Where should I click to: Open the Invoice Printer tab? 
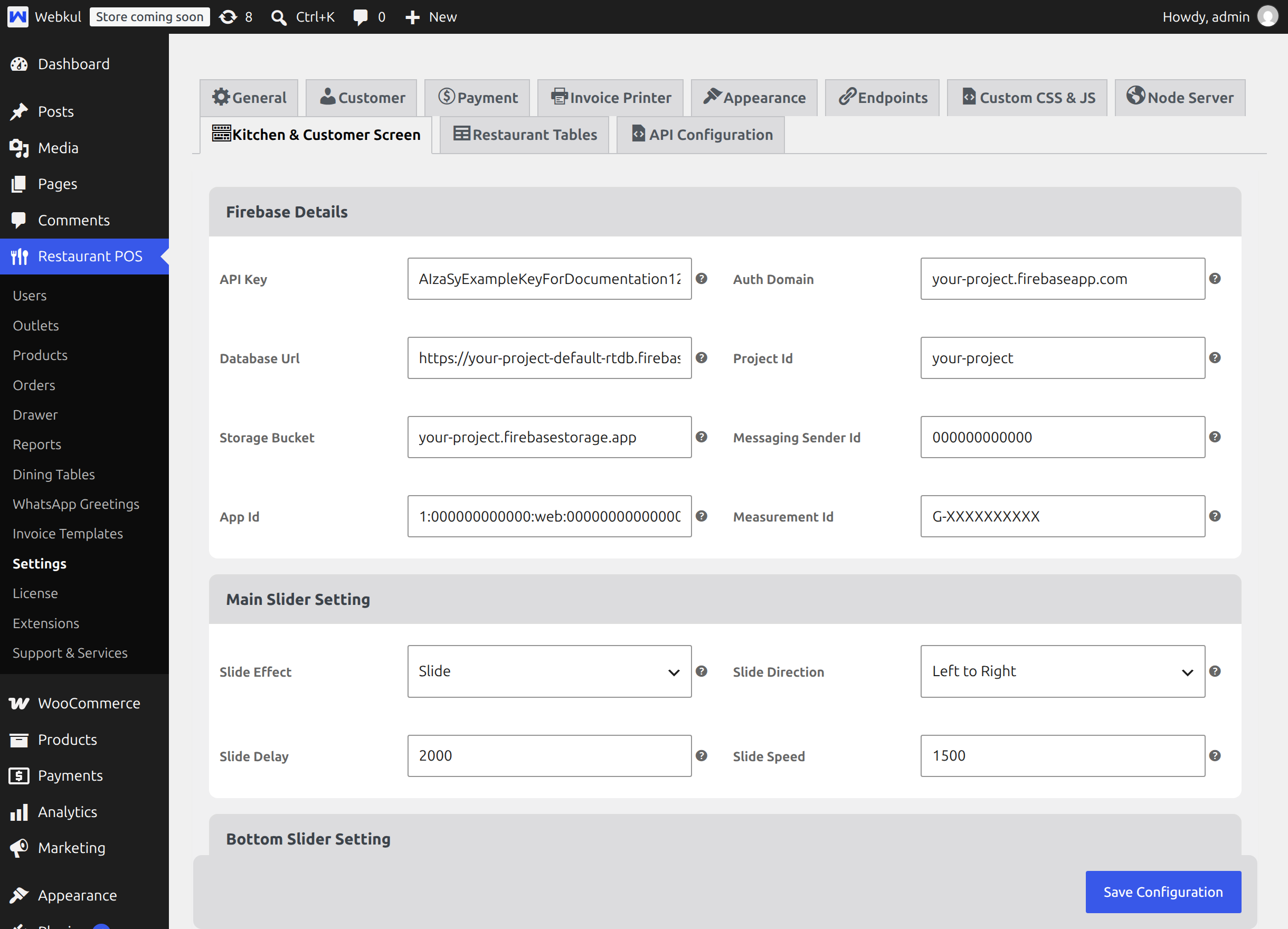click(611, 98)
